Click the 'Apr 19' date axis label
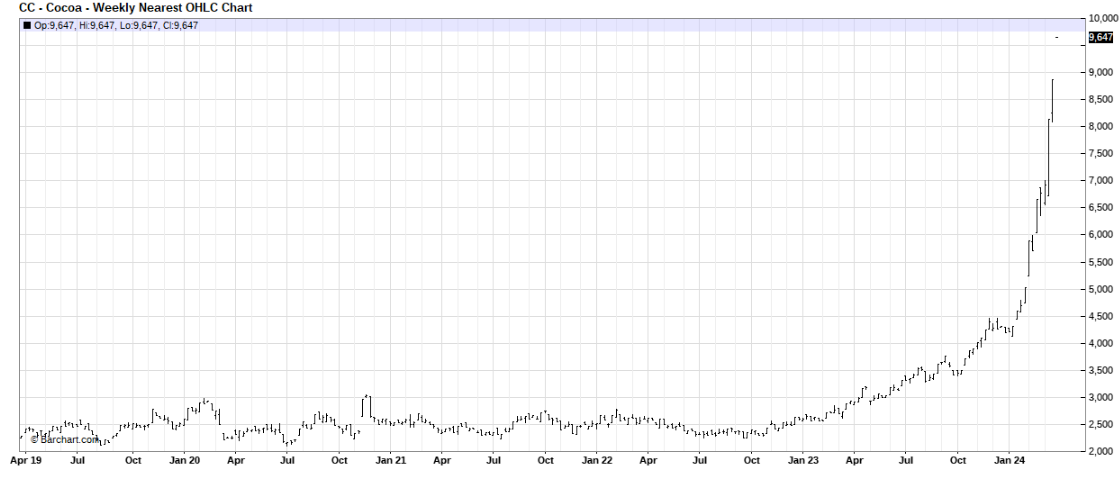 pos(24,463)
